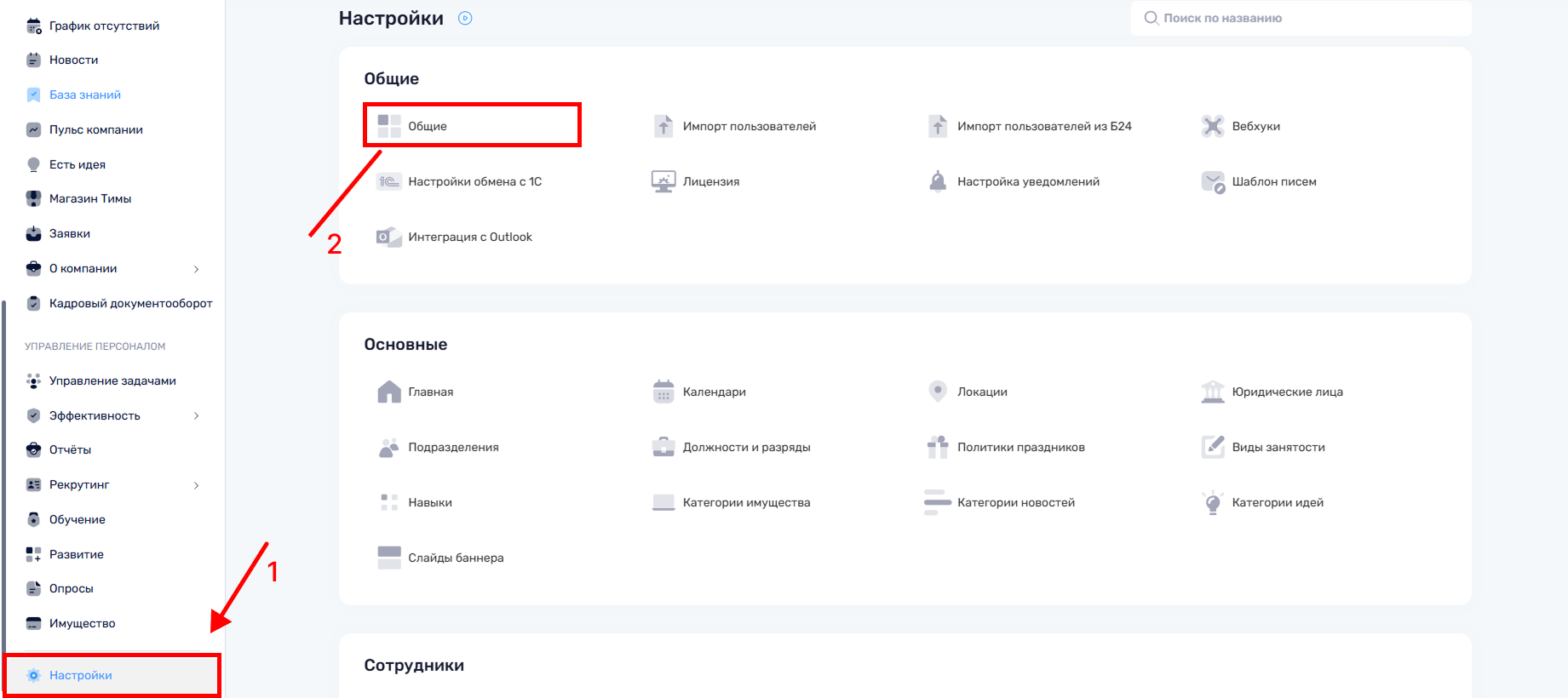Click the Webhooks (Вебхуки) icon
The width and height of the screenshot is (1568, 698).
tap(1212, 126)
